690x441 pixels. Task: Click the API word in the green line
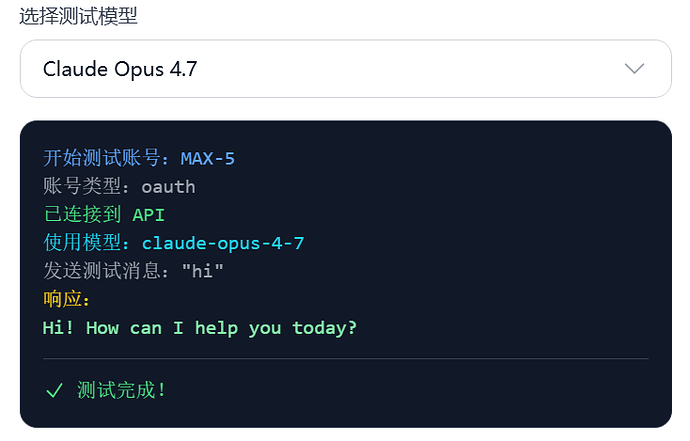(149, 215)
